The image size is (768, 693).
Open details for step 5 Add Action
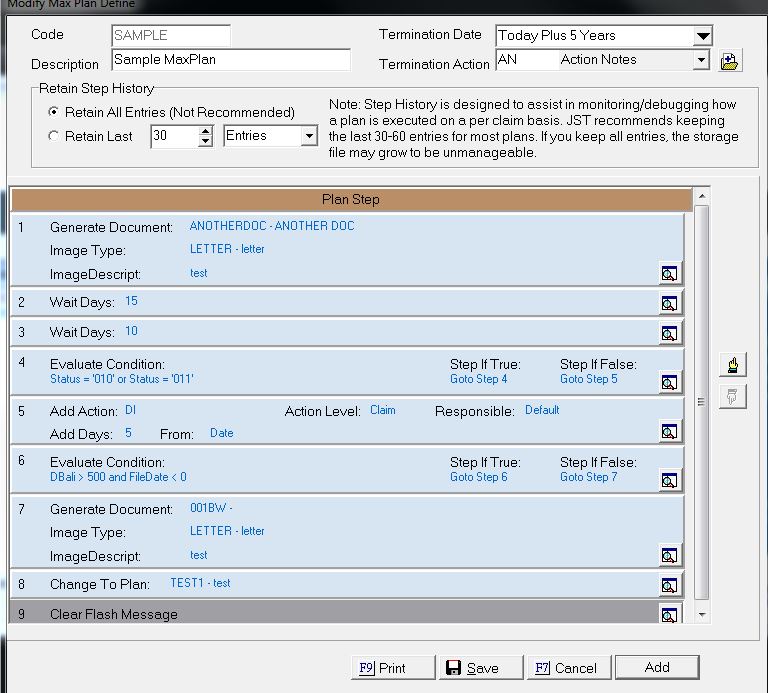(669, 431)
